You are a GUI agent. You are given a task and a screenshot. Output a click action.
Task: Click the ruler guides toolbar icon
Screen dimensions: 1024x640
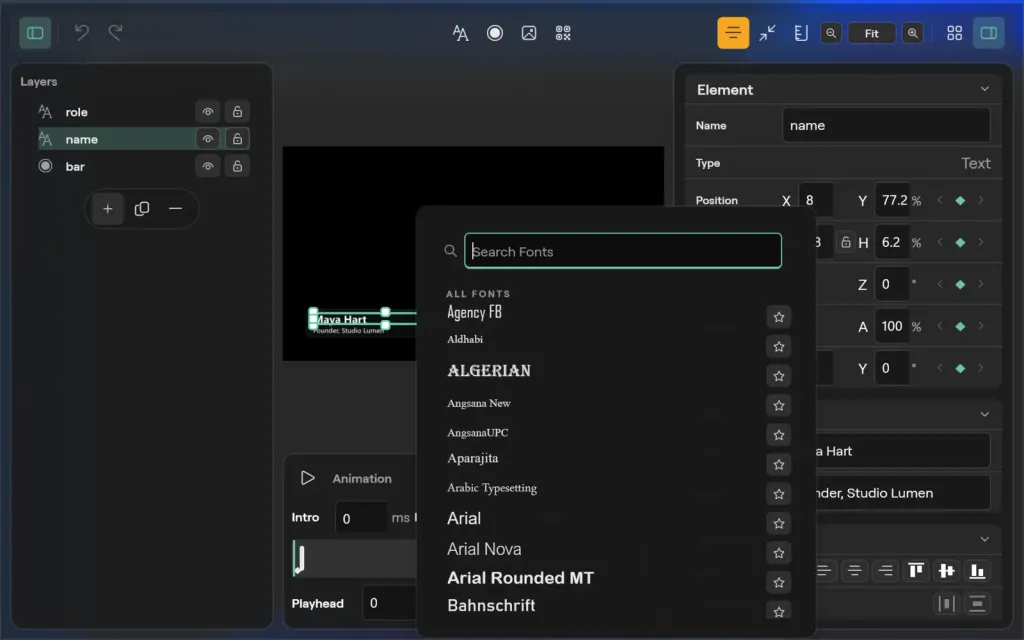coord(801,33)
